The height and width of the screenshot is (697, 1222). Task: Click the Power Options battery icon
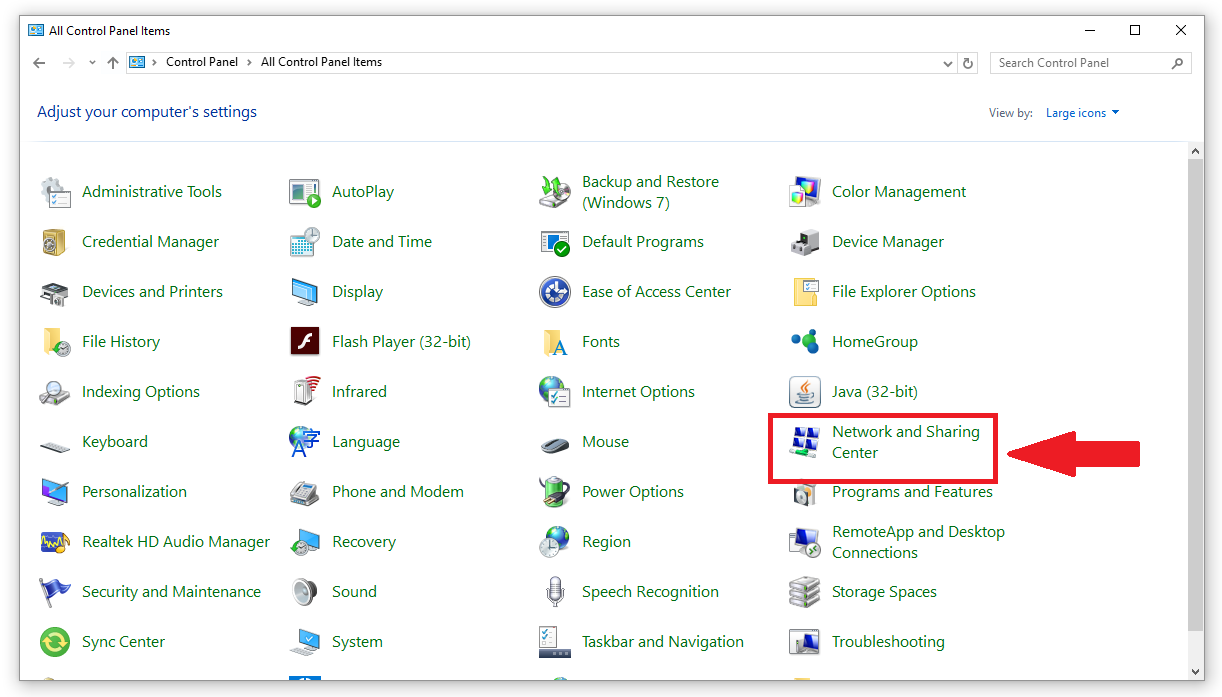(x=555, y=492)
